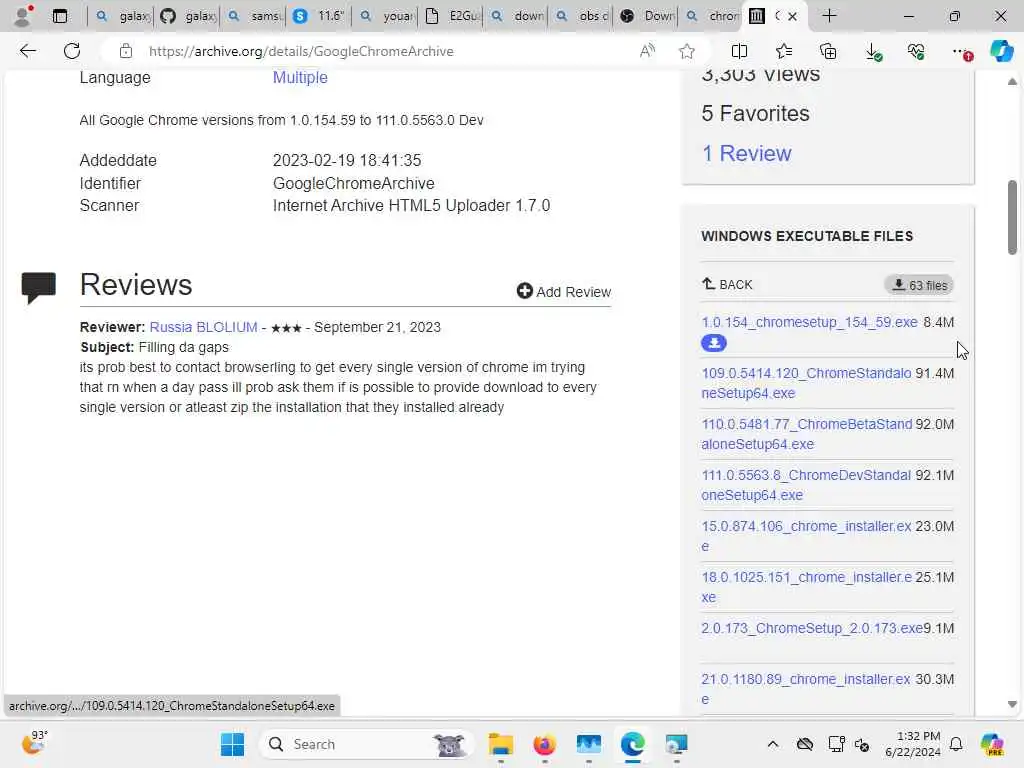Download 110.0.5481.77 ChromeBetaStandaloneSetup64.exe
Image resolution: width=1024 pixels, height=768 pixels.
click(807, 434)
